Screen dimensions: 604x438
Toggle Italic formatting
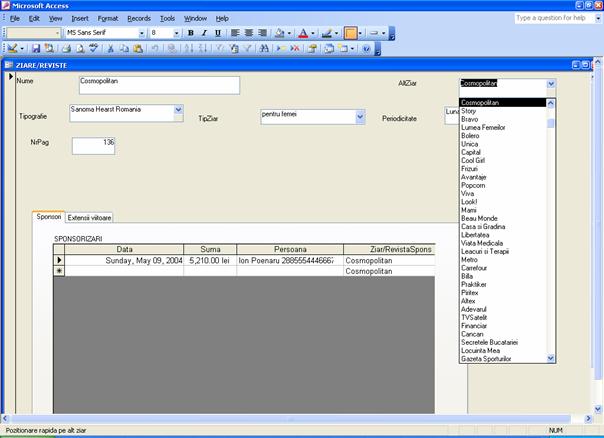click(x=203, y=33)
